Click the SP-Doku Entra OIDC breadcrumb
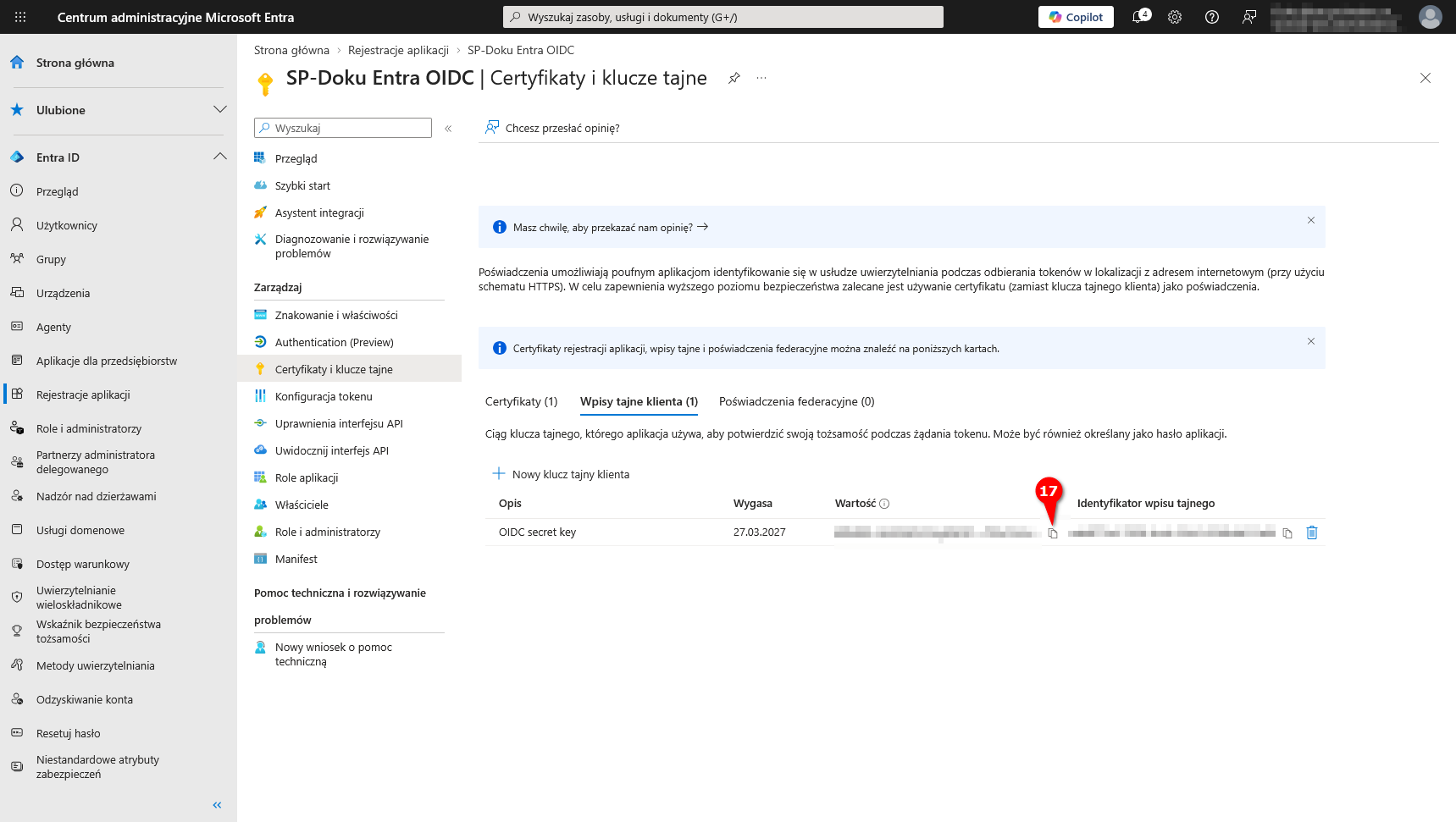 (x=521, y=51)
